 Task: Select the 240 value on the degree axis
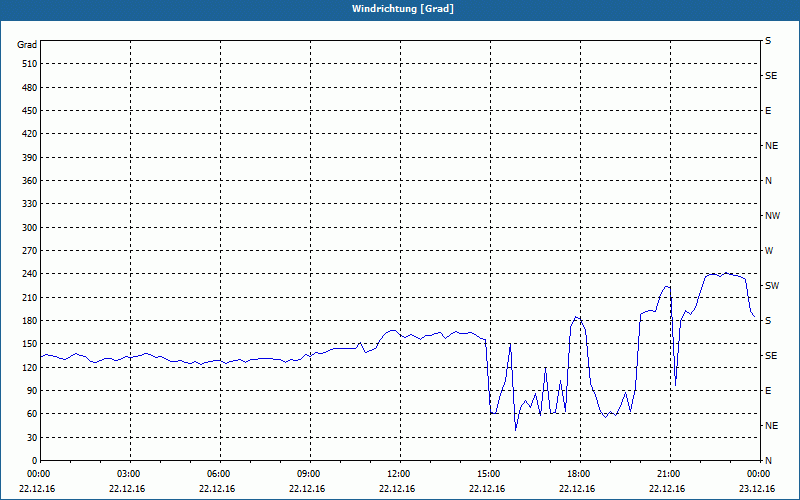click(x=29, y=274)
